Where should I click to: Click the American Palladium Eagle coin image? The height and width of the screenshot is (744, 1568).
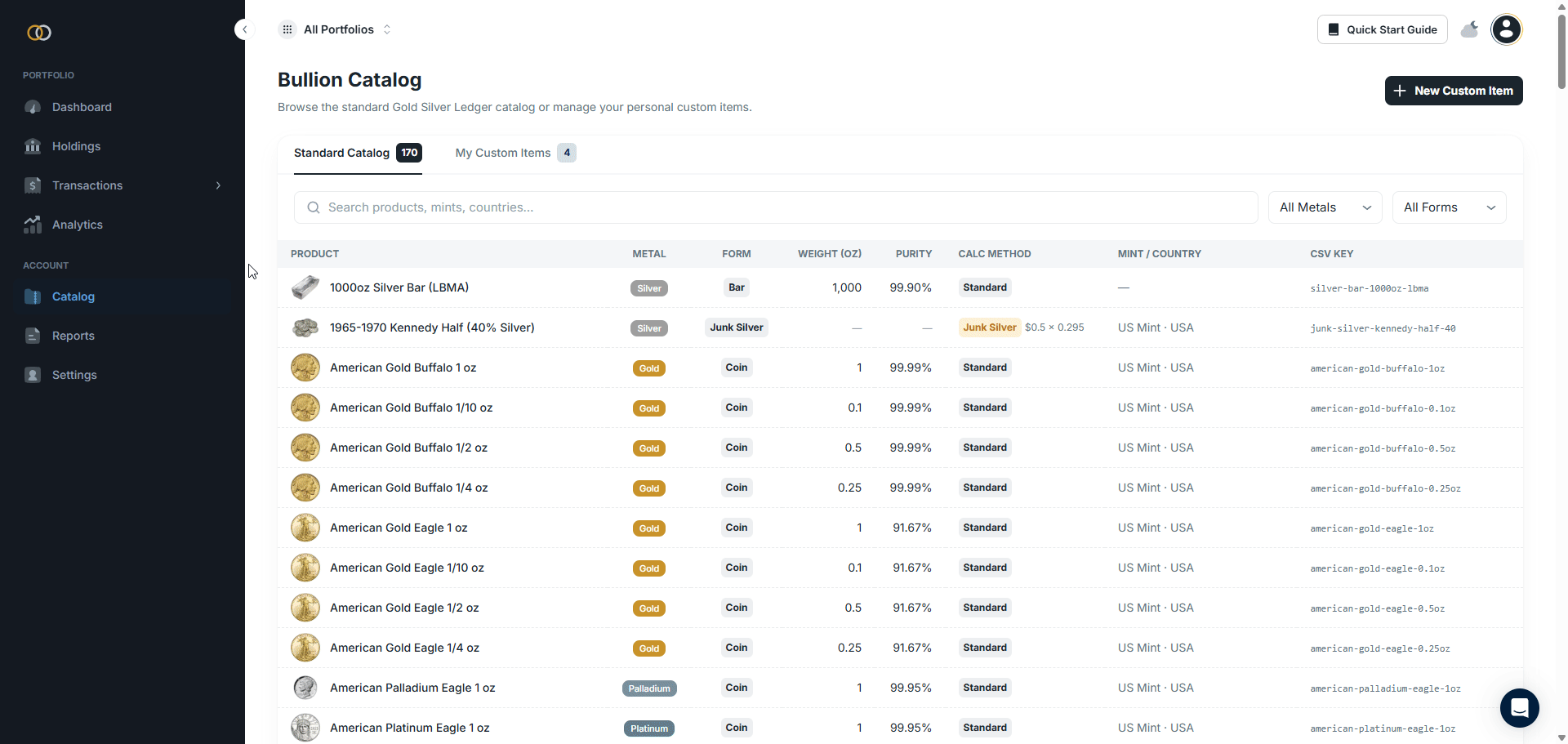(x=305, y=688)
